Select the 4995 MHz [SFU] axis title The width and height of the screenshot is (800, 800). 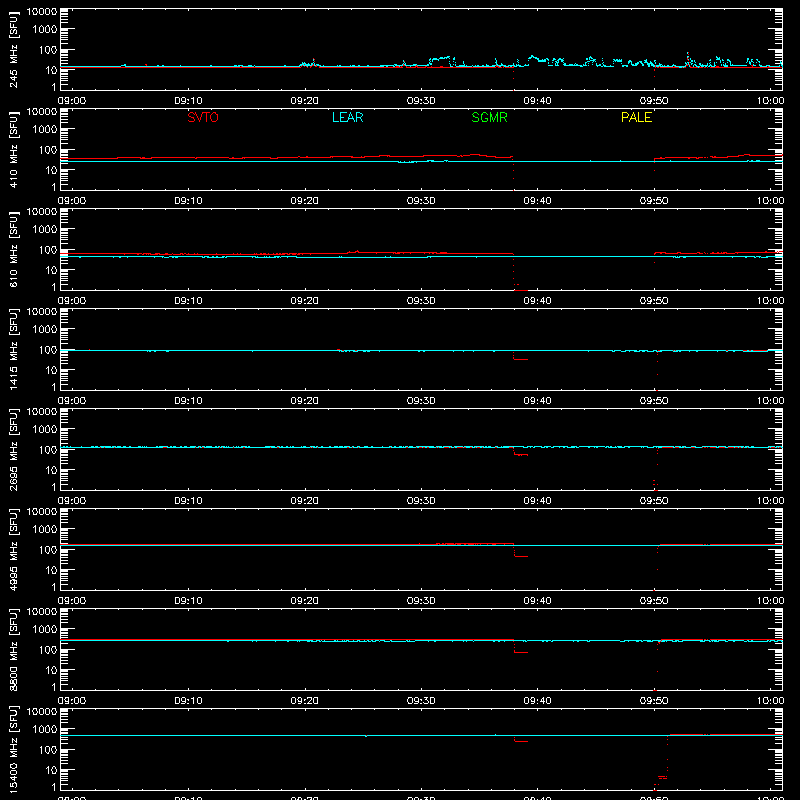click(13, 549)
